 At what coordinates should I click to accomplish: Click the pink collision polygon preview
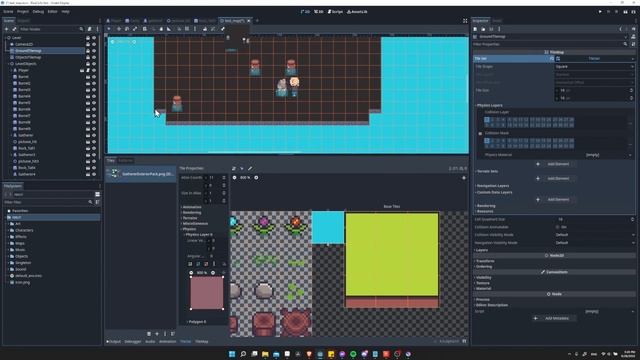coord(207,293)
